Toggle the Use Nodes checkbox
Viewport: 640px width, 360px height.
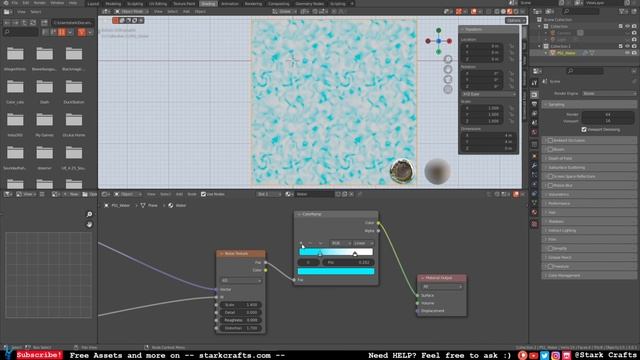pyautogui.click(x=203, y=194)
